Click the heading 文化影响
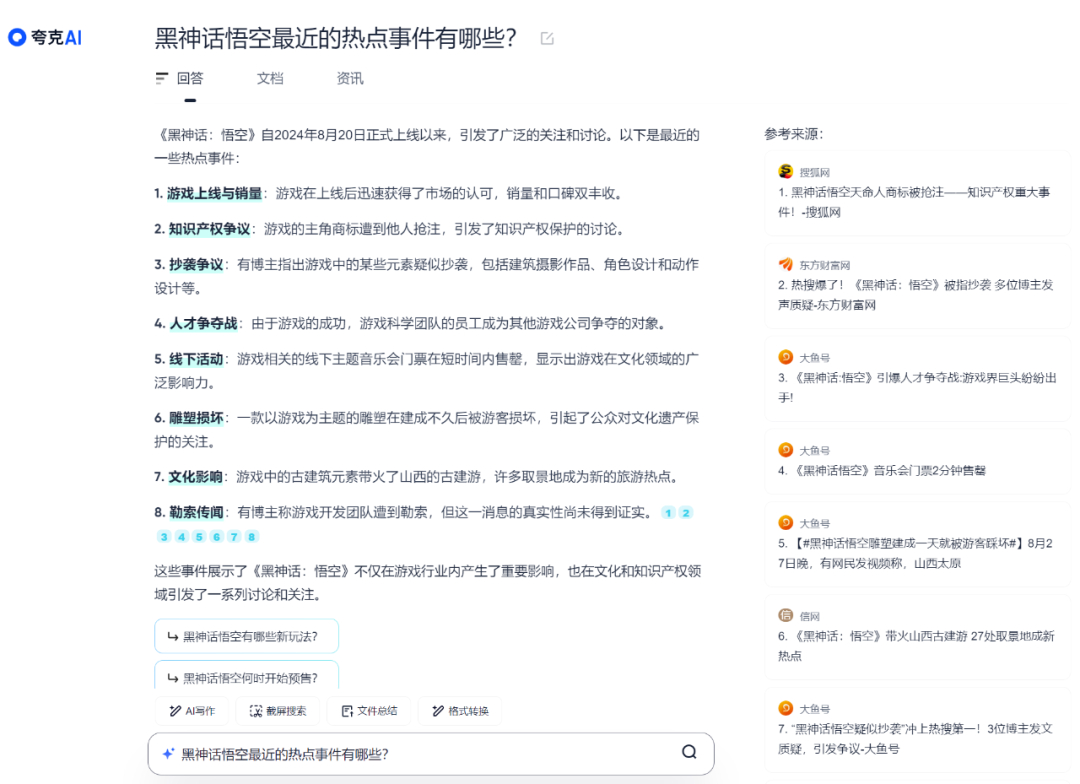This screenshot has height=784, width=1080. (x=196, y=477)
